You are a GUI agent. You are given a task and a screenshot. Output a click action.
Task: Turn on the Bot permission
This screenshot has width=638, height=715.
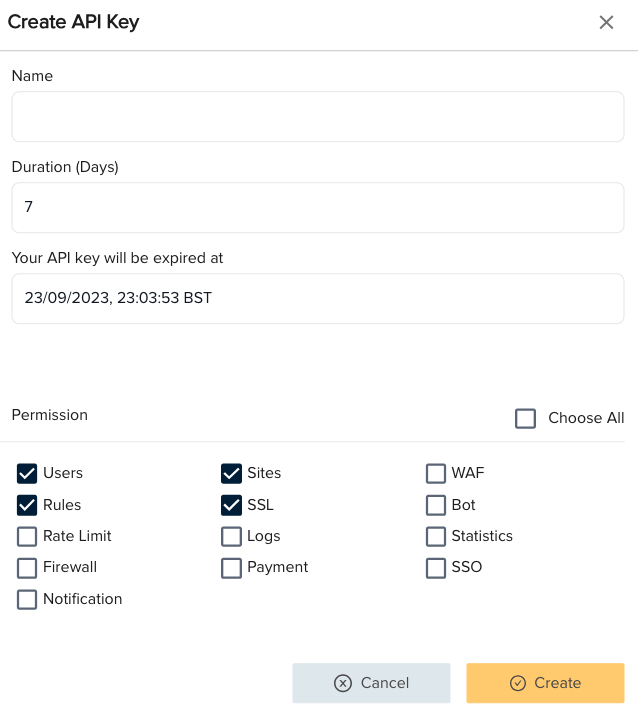coord(436,505)
